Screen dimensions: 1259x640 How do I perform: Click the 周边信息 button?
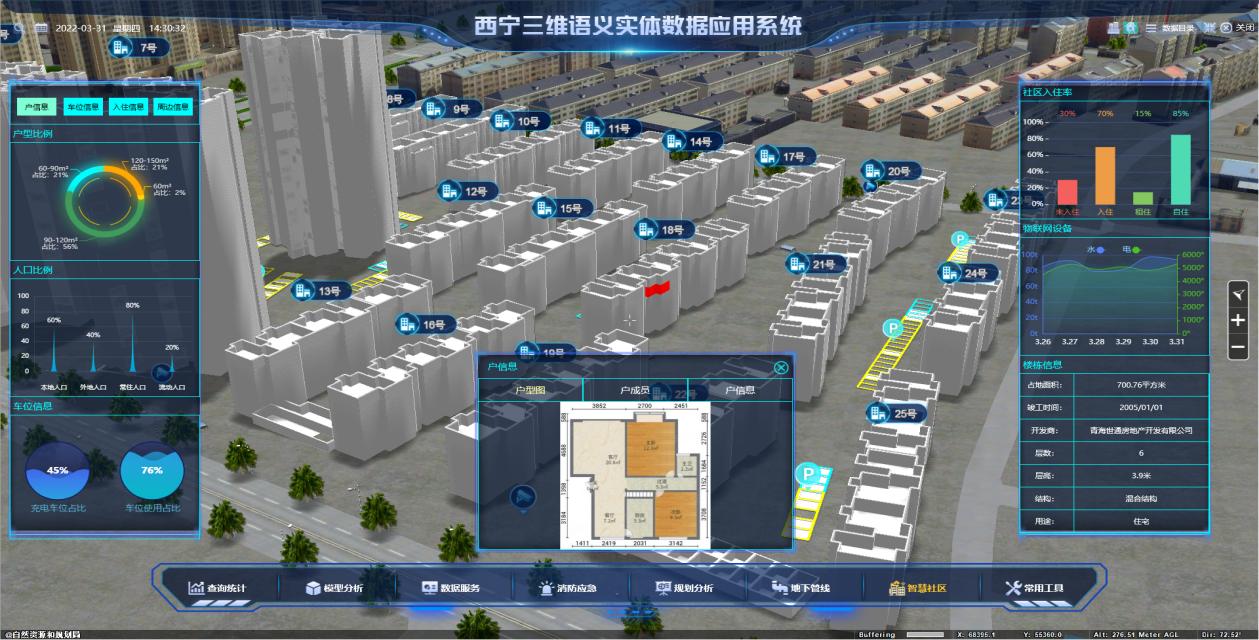pos(172,107)
